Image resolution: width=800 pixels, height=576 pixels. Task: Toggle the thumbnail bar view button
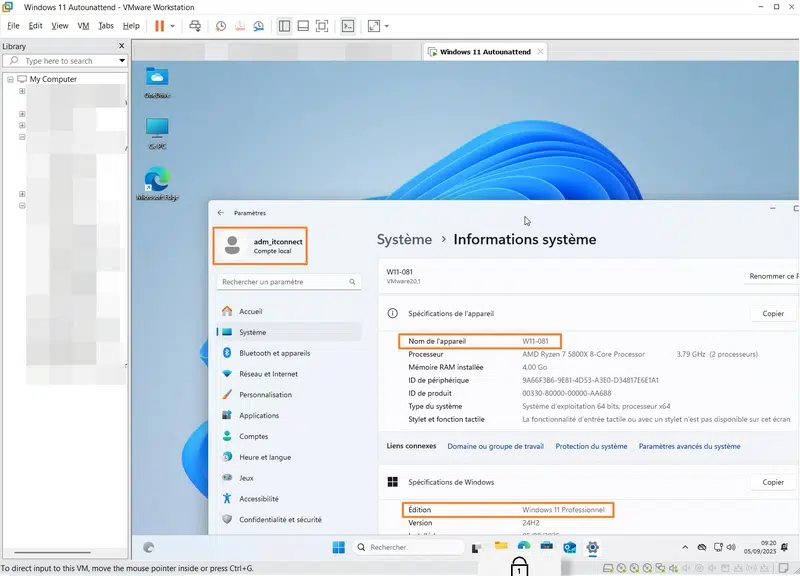pyautogui.click(x=303, y=26)
